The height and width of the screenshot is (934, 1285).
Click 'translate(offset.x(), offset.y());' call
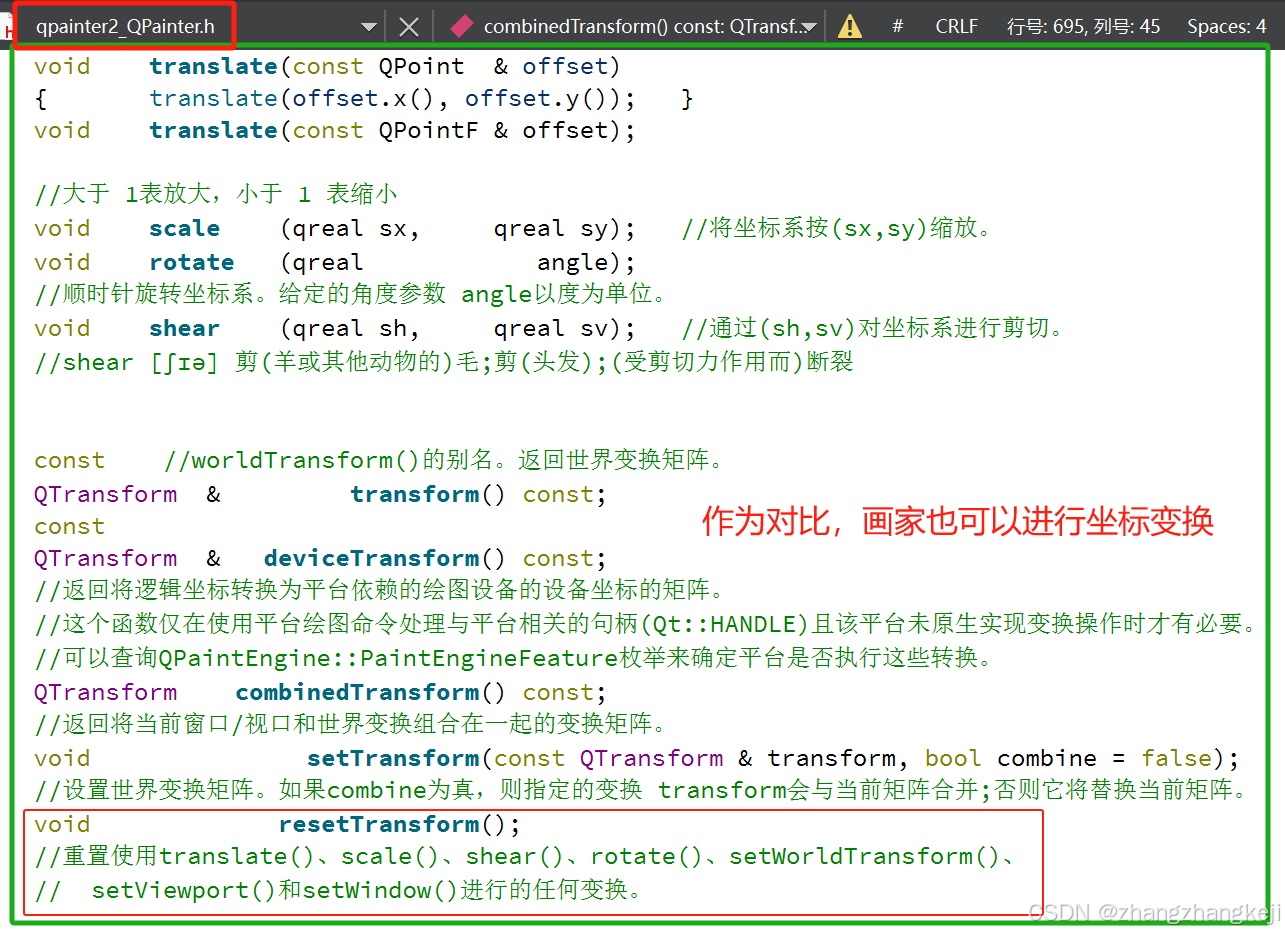point(392,99)
